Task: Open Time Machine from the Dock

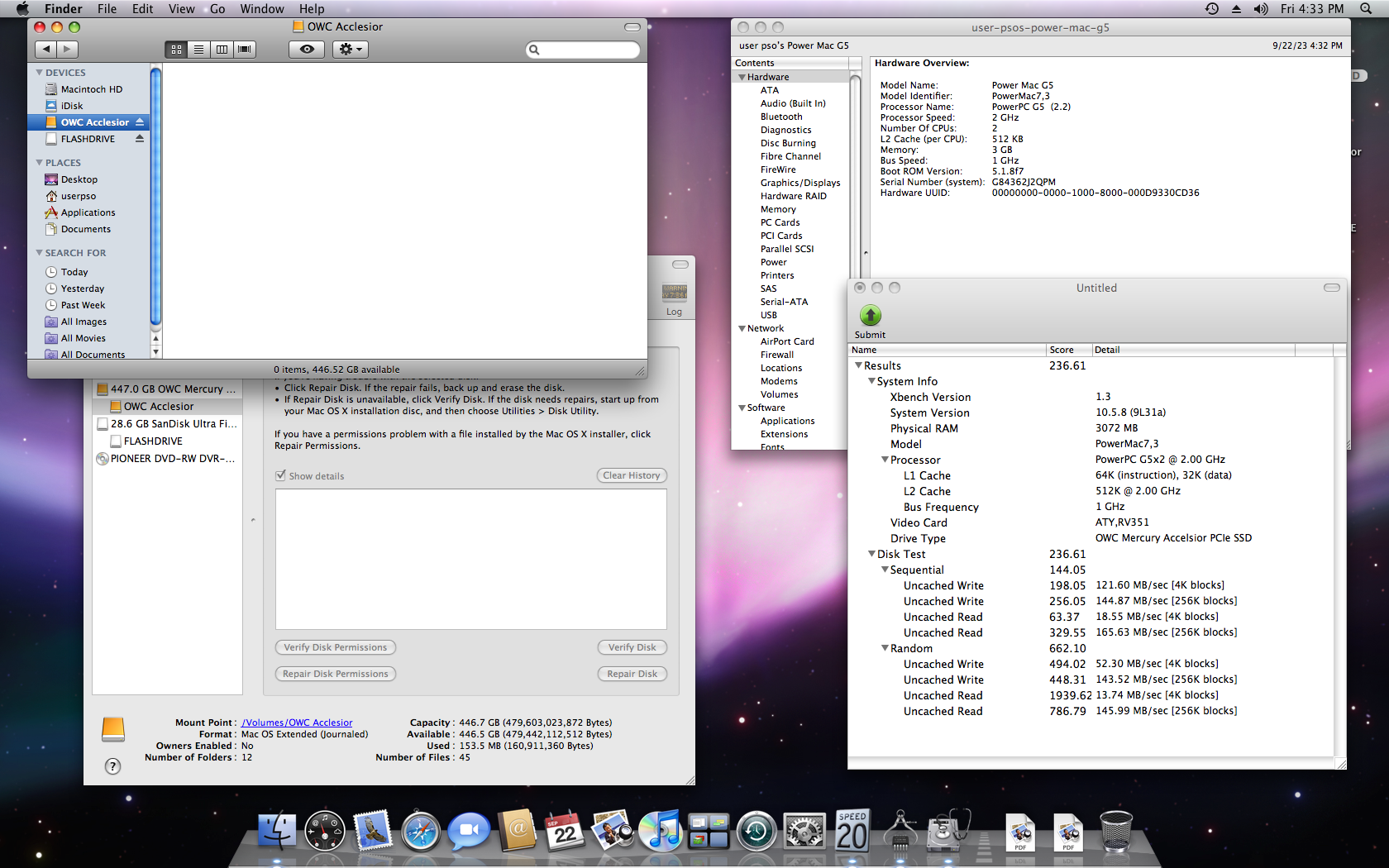Action: pyautogui.click(x=757, y=832)
